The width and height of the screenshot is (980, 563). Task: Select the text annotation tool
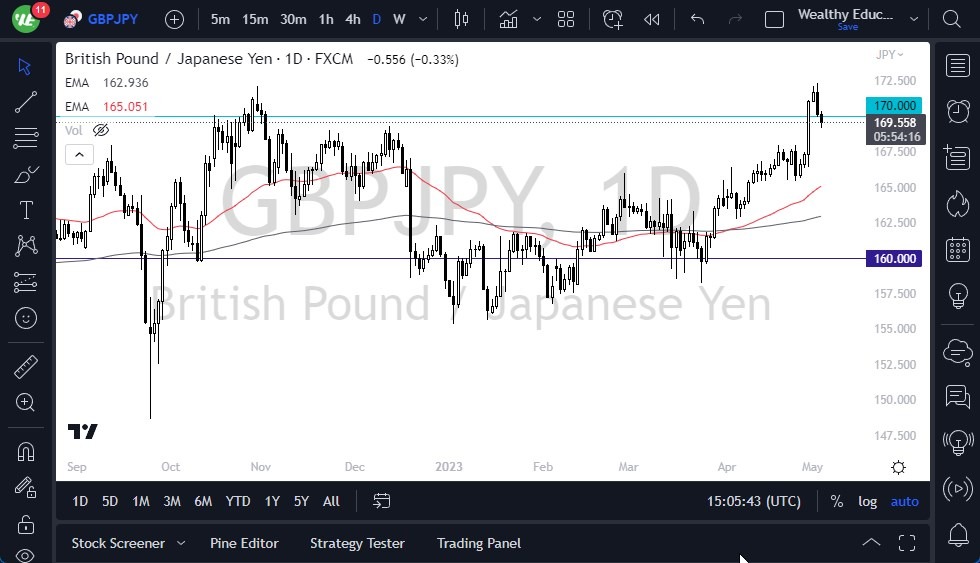pyautogui.click(x=26, y=210)
